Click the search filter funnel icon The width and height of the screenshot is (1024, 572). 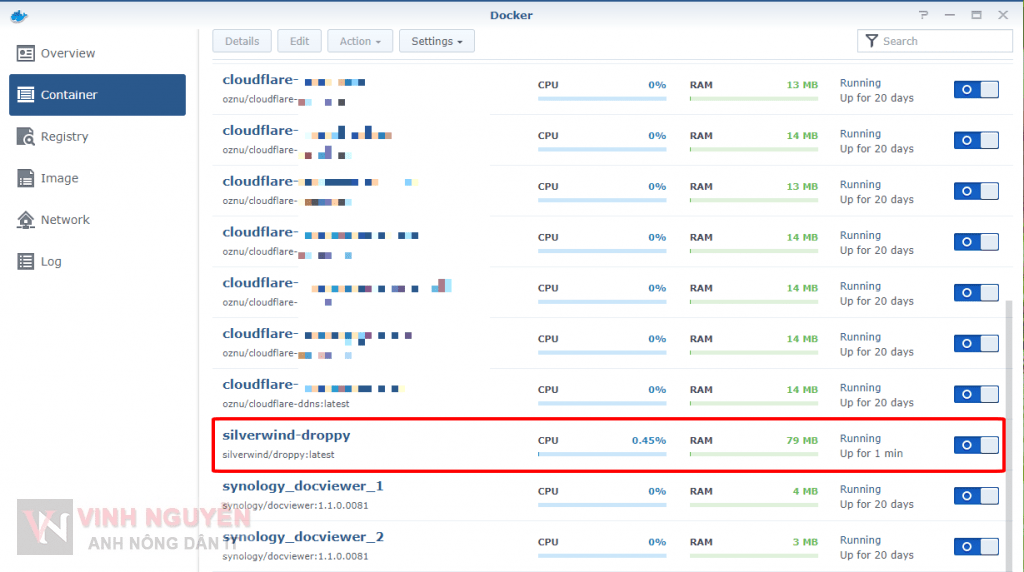(x=872, y=41)
